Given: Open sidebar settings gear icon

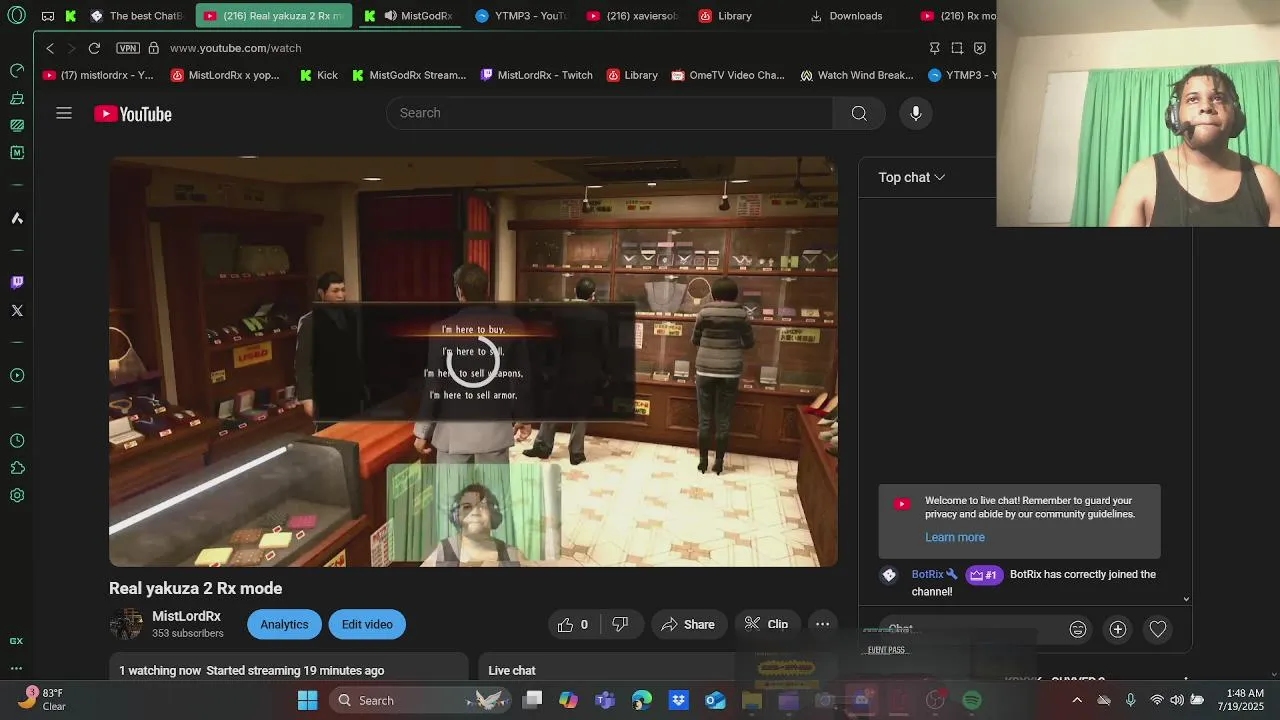Looking at the screenshot, I should 17,495.
